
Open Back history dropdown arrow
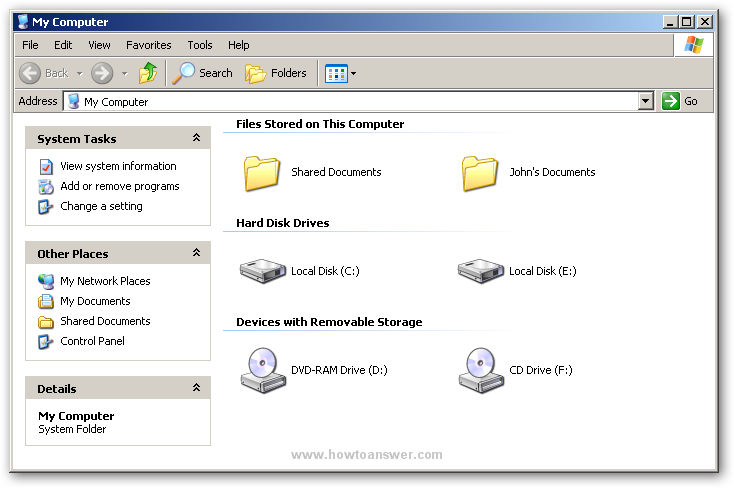(80, 74)
